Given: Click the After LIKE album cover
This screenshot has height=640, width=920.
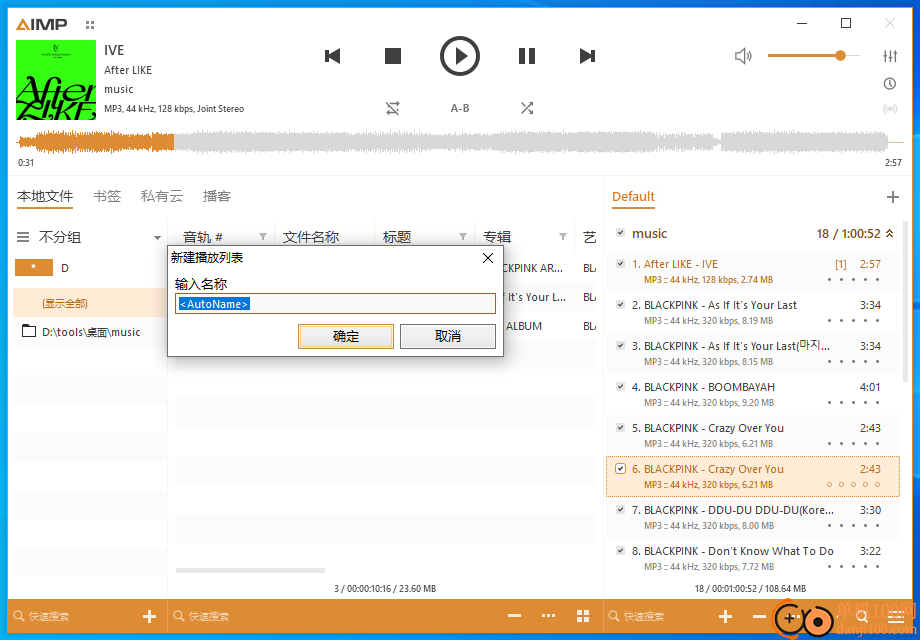Looking at the screenshot, I should click(56, 80).
